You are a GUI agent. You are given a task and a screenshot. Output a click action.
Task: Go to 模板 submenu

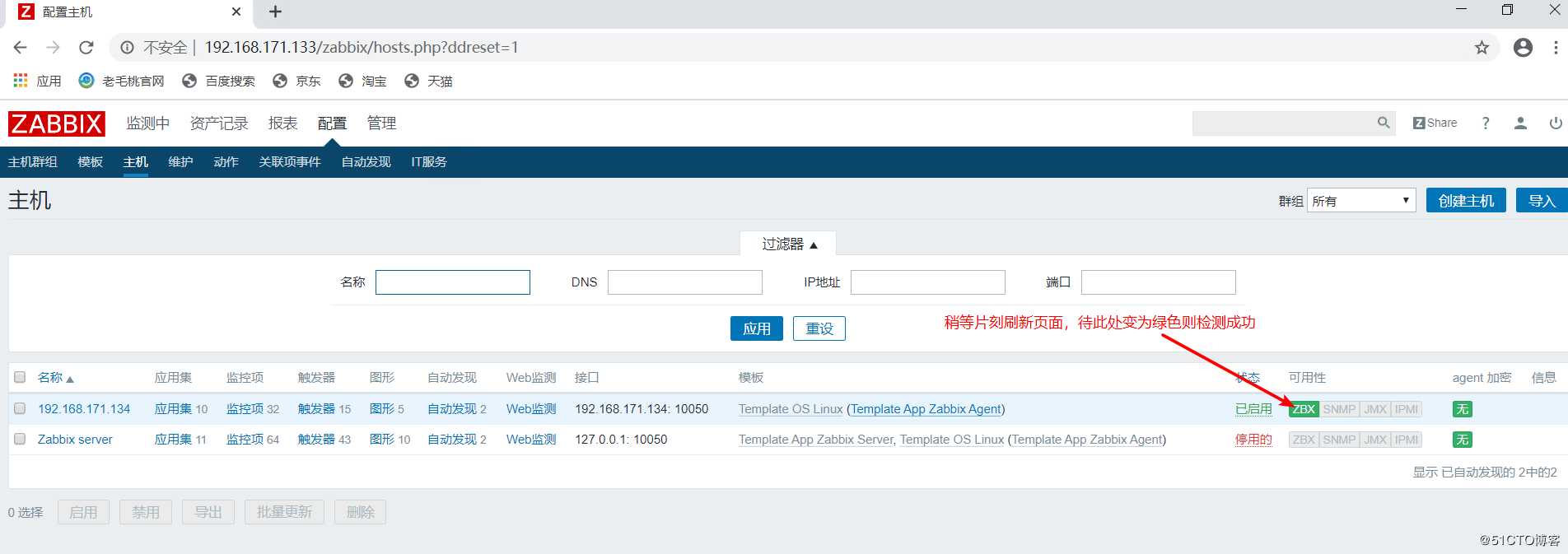tap(91, 162)
